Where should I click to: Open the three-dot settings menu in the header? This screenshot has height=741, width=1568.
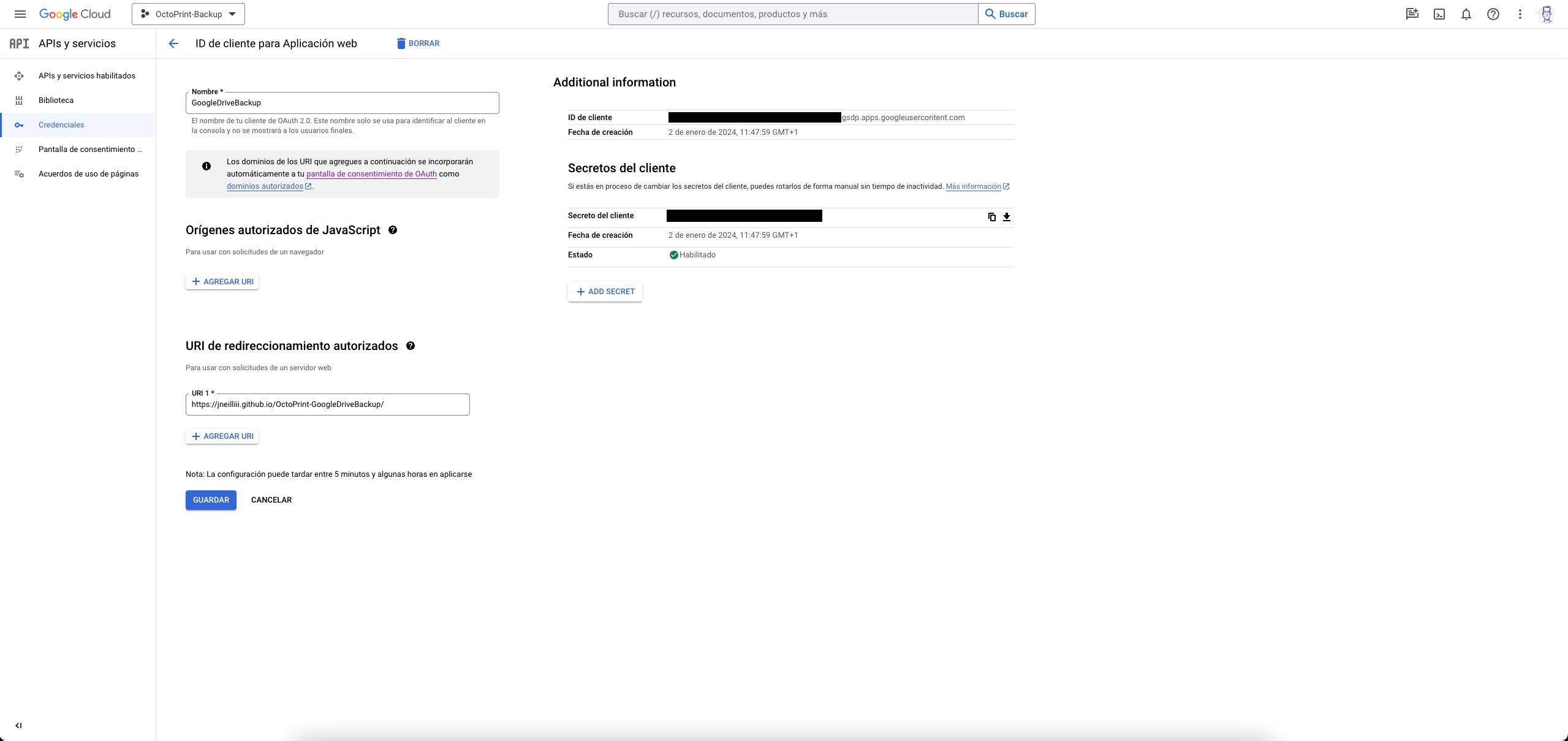pyautogui.click(x=1520, y=14)
